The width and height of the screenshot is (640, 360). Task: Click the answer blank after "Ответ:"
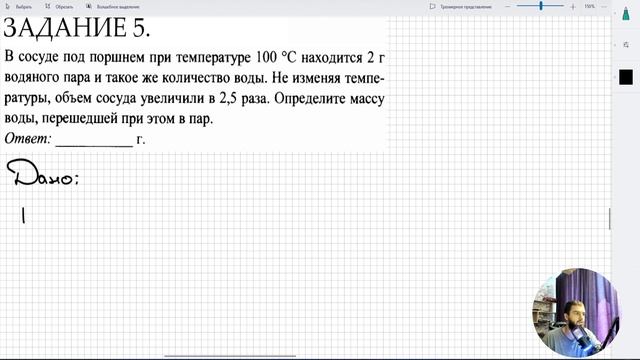(x=94, y=141)
